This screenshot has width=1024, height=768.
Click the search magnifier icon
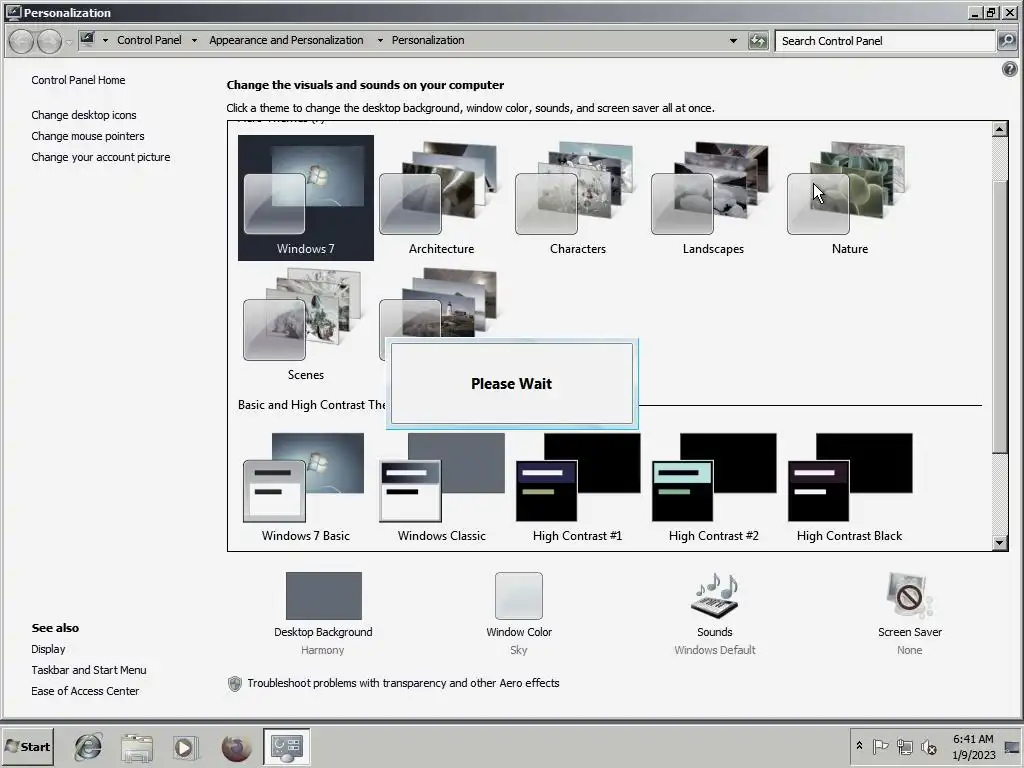click(x=1007, y=40)
